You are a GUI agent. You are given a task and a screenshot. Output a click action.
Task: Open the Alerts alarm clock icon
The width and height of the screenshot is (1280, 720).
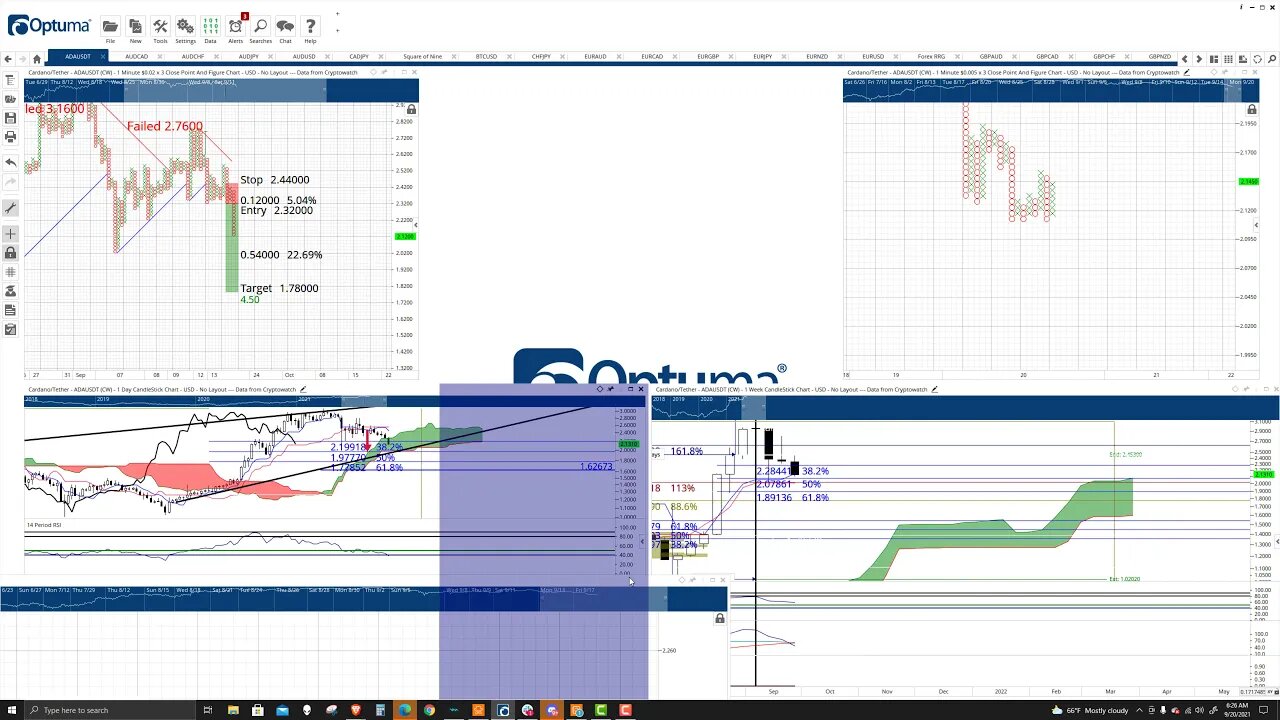pos(236,26)
